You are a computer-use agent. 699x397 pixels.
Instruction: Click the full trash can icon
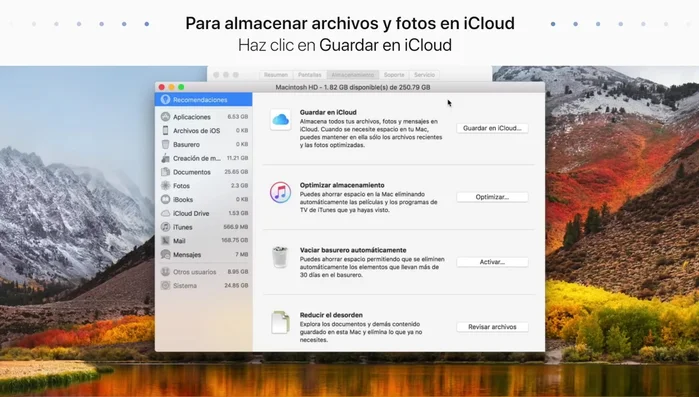(280, 258)
